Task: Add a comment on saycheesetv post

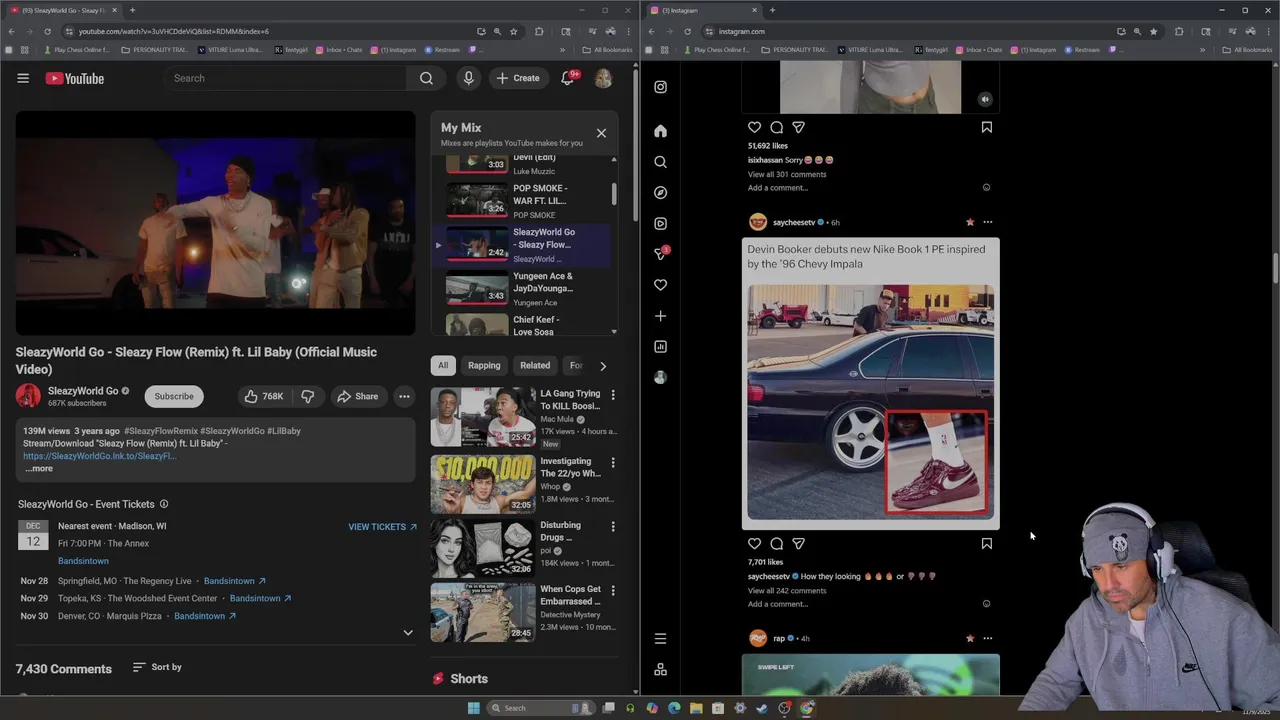Action: point(777,604)
